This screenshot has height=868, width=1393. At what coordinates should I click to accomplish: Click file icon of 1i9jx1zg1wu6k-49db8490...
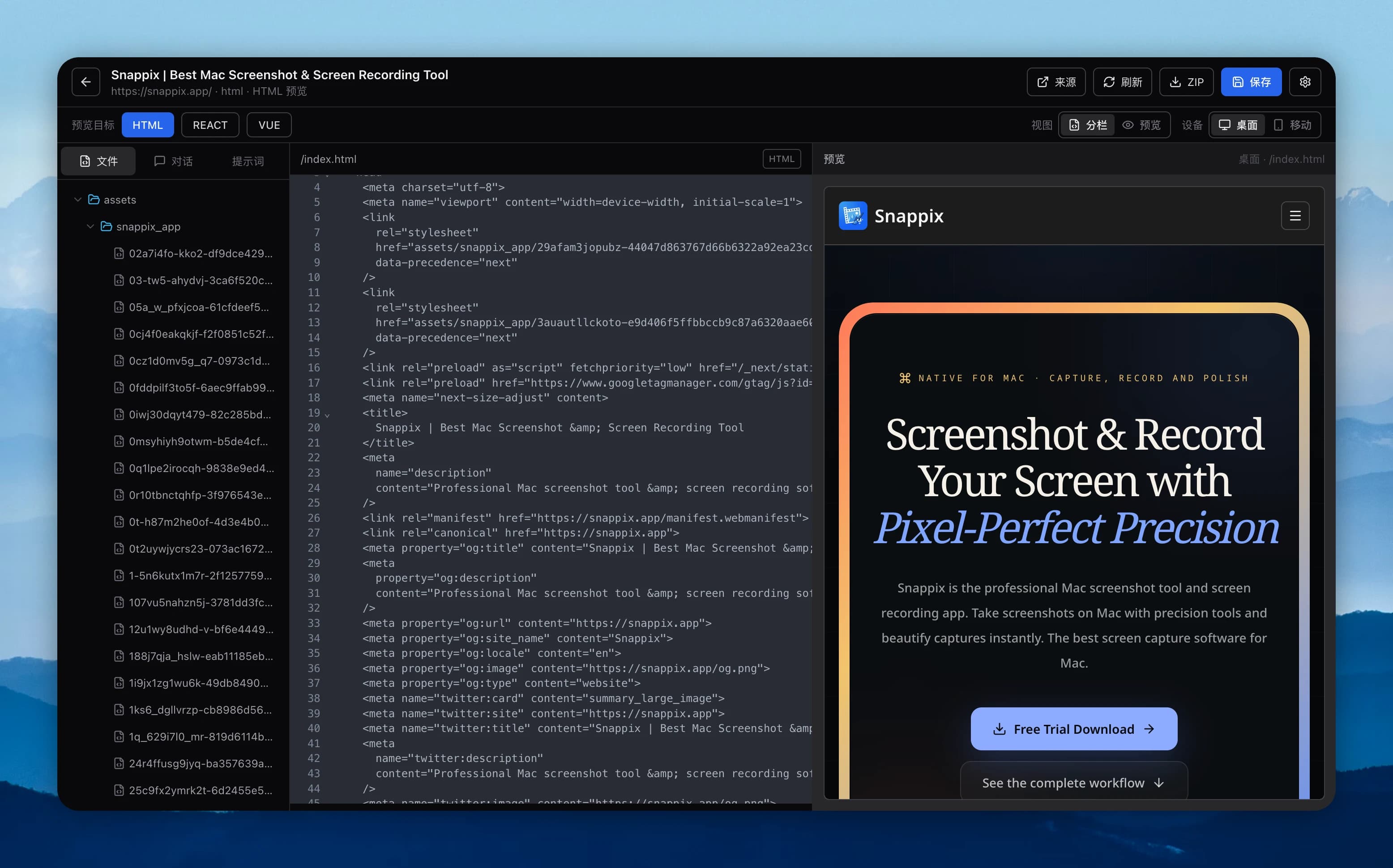[x=118, y=683]
